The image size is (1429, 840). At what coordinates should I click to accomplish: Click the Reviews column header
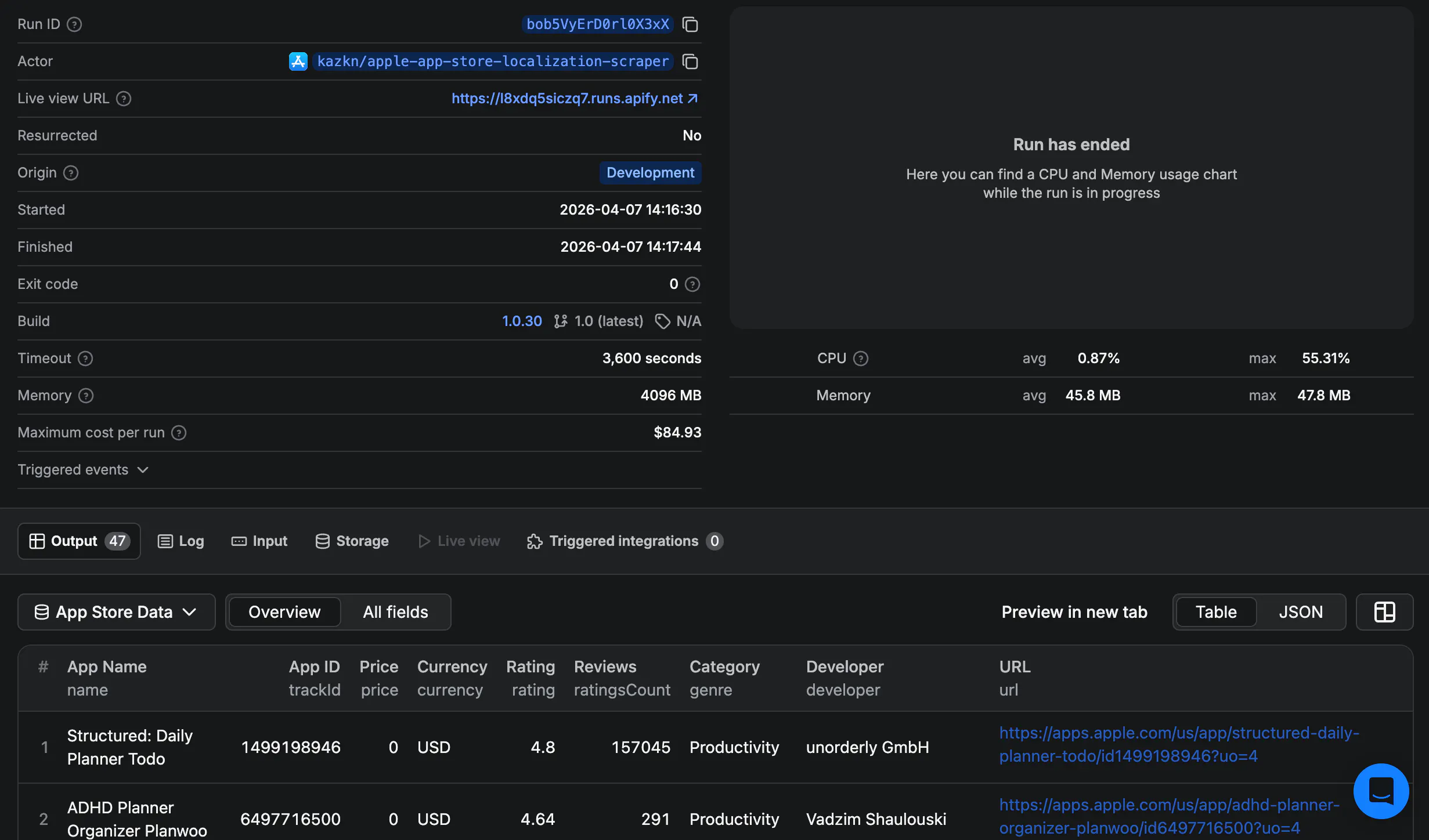[605, 667]
